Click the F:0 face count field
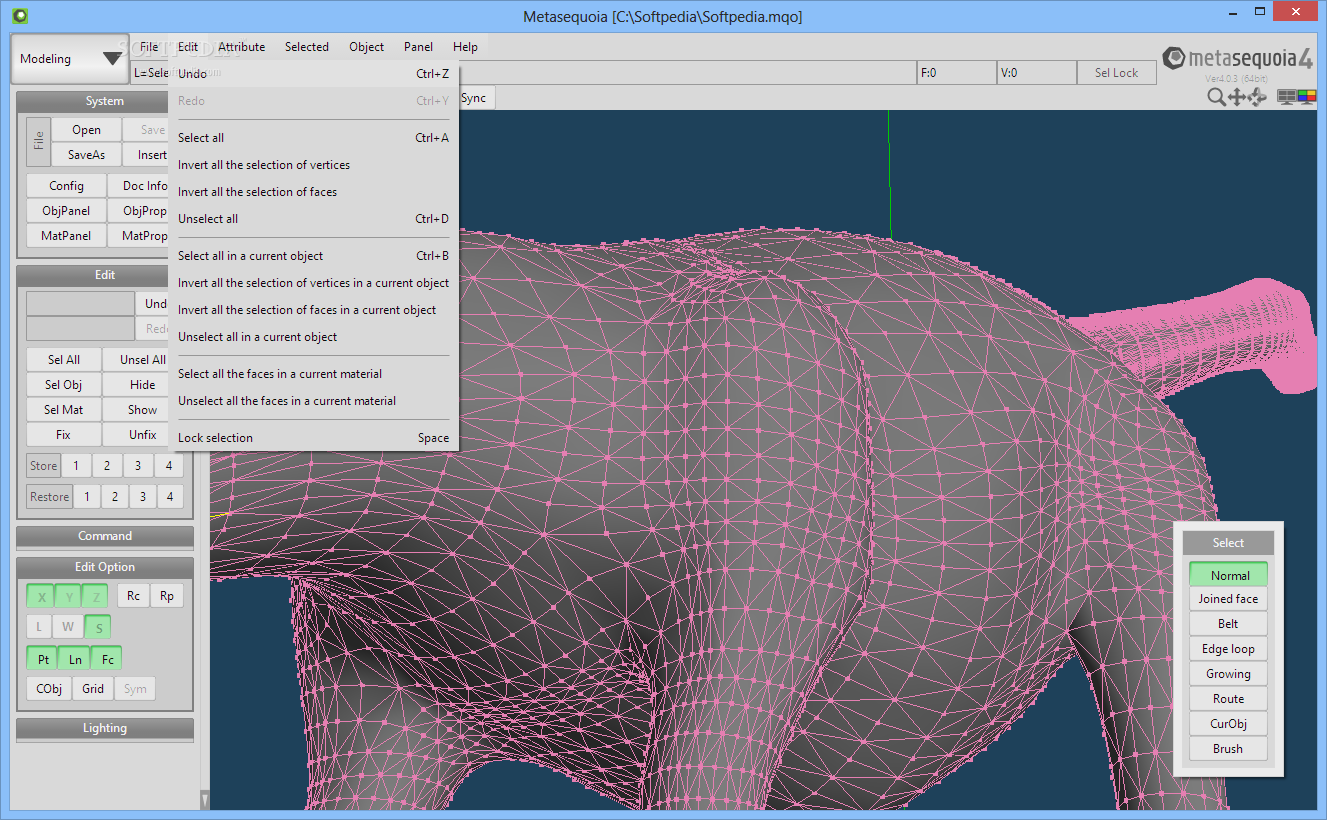Viewport: 1327px width, 820px height. (956, 73)
